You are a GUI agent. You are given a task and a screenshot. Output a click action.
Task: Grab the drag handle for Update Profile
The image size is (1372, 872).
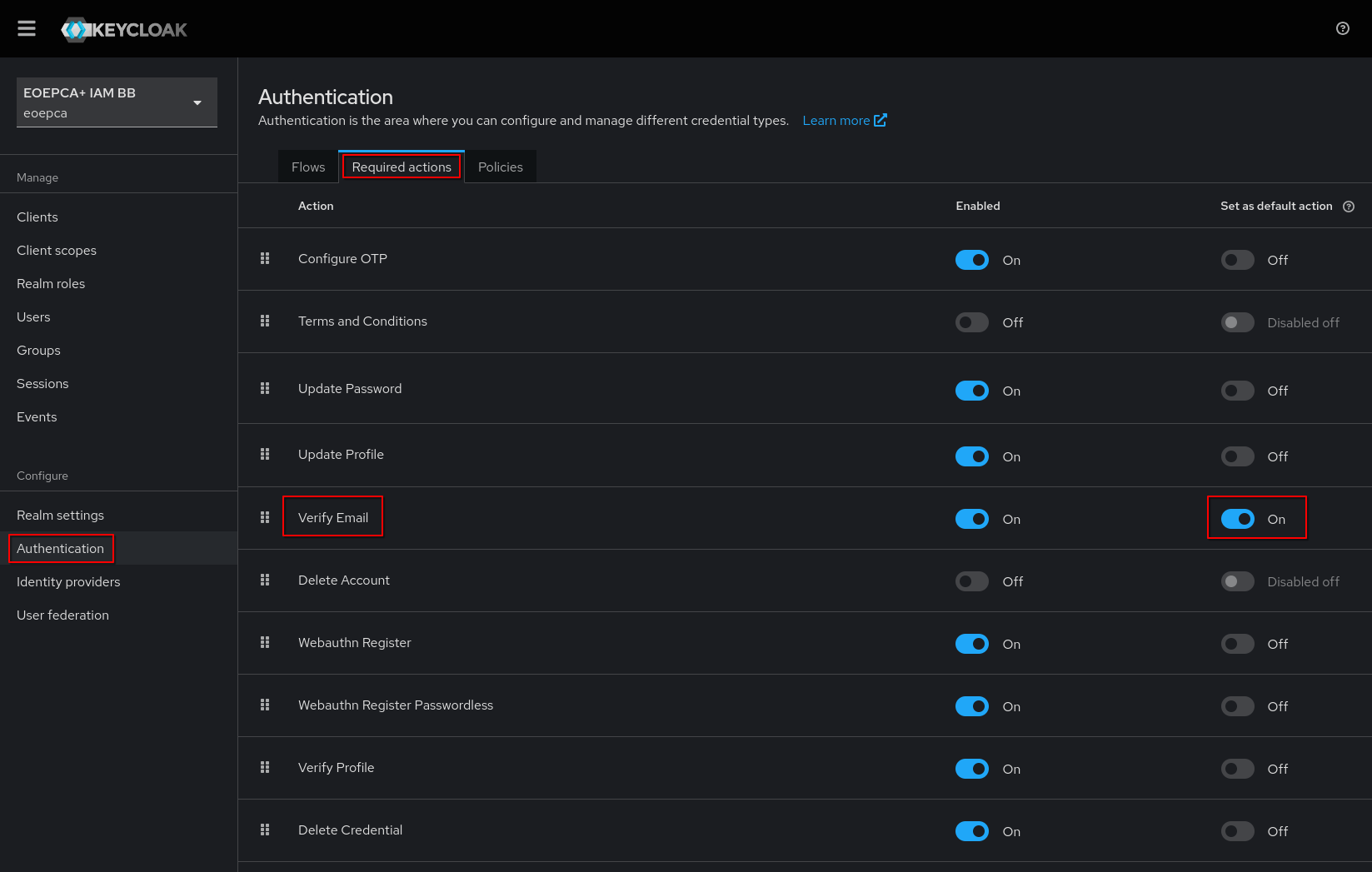[265, 454]
